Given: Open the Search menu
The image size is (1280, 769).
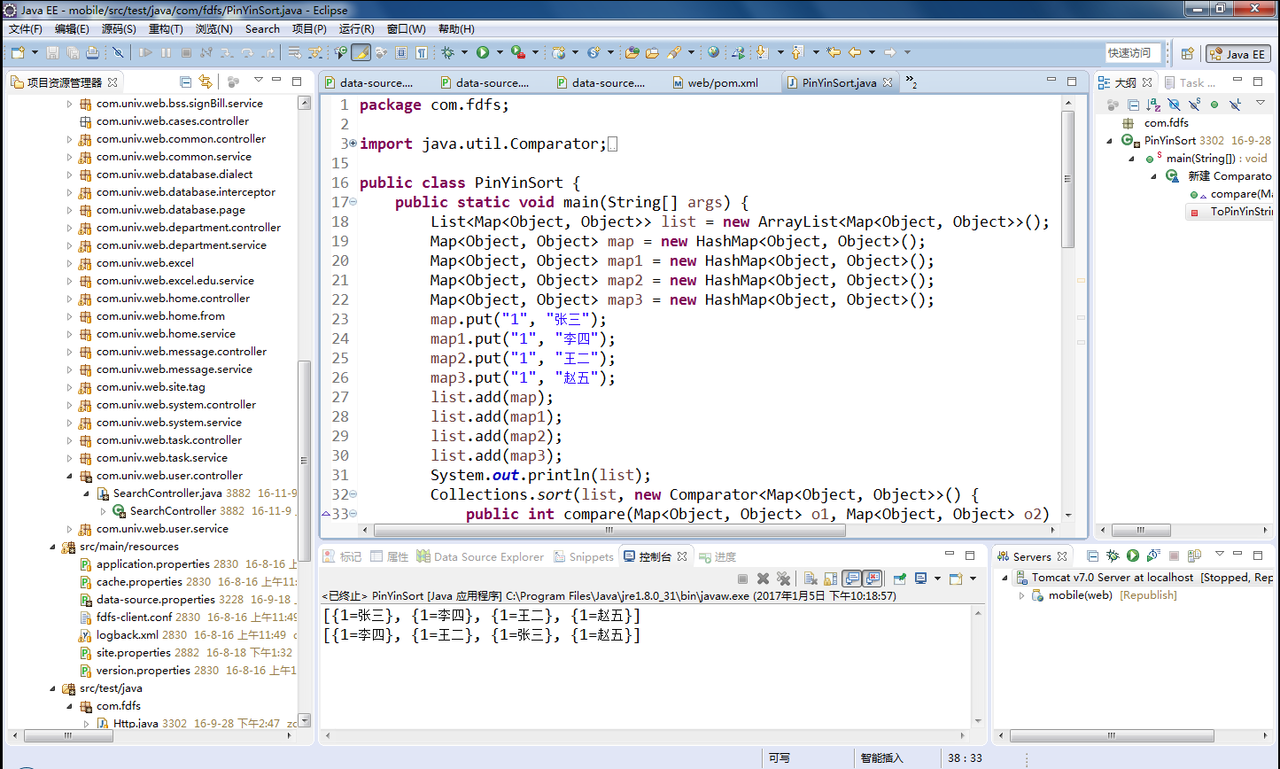Looking at the screenshot, I should (x=262, y=29).
